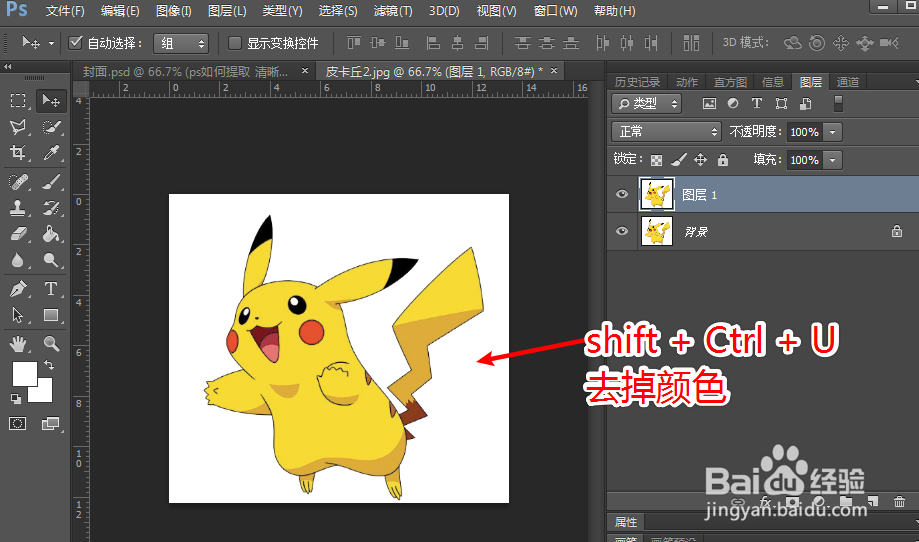Click the foreground color swatch
Viewport: 919px width, 542px height.
tap(25, 373)
